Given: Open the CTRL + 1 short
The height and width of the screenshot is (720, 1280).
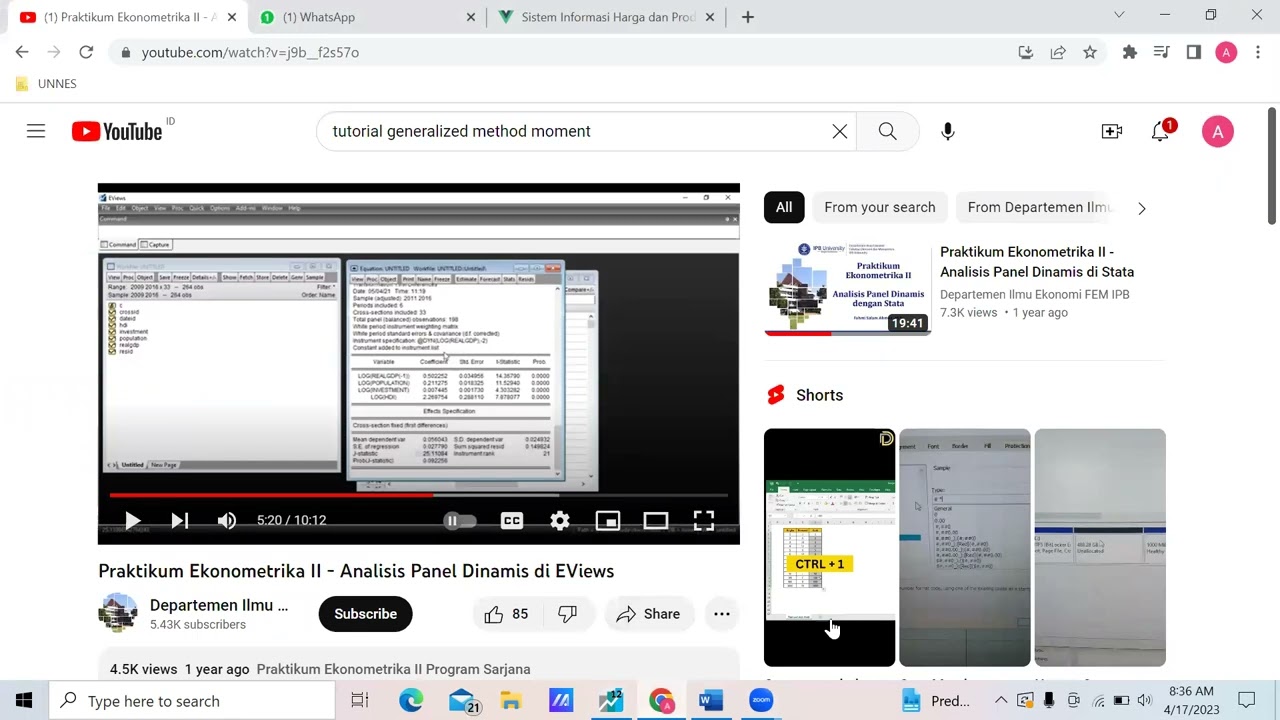Looking at the screenshot, I should [x=829, y=547].
